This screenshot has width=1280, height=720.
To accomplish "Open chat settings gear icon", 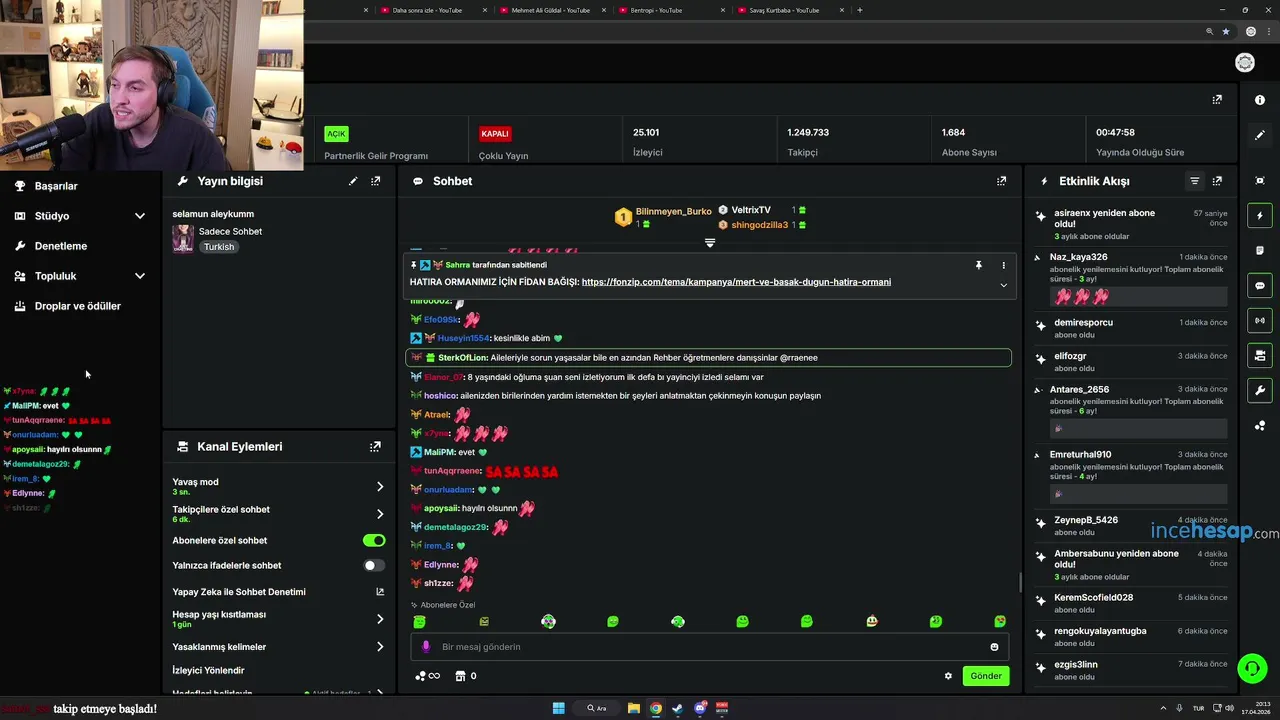I will point(948,676).
